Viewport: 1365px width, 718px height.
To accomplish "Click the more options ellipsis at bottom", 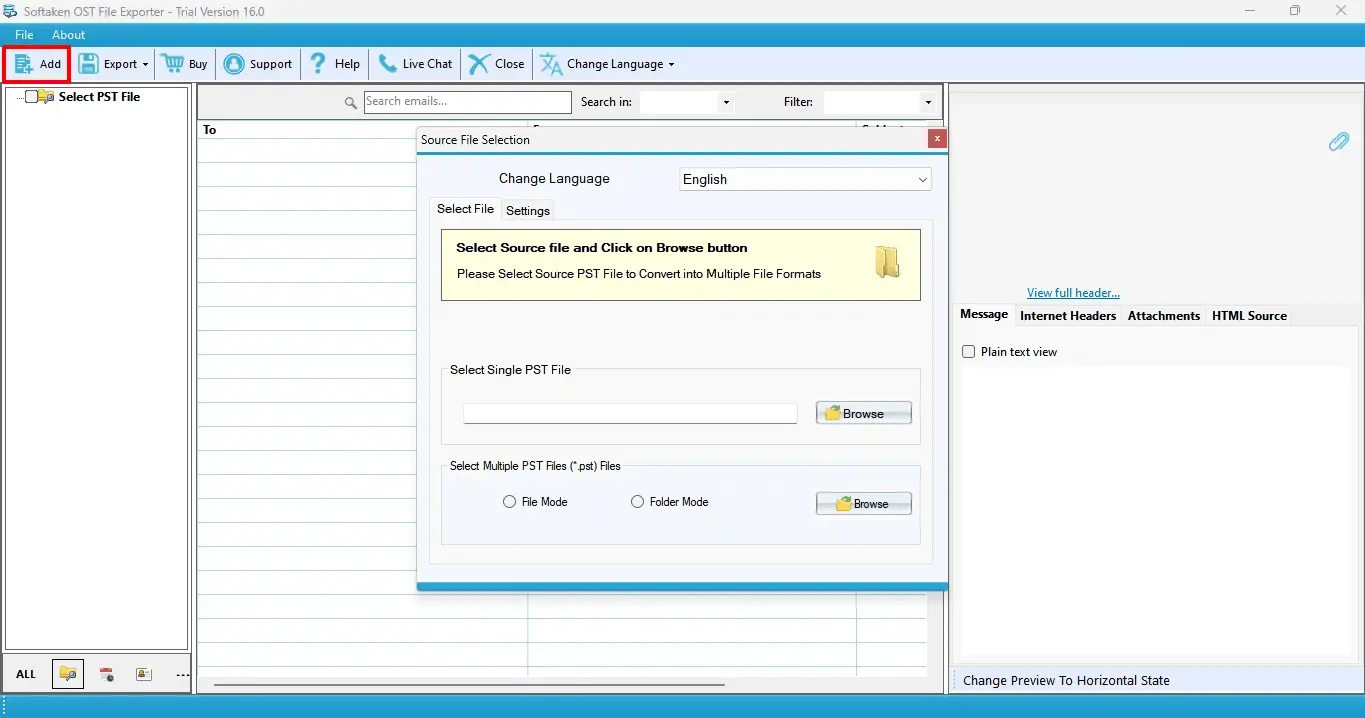I will click(182, 675).
